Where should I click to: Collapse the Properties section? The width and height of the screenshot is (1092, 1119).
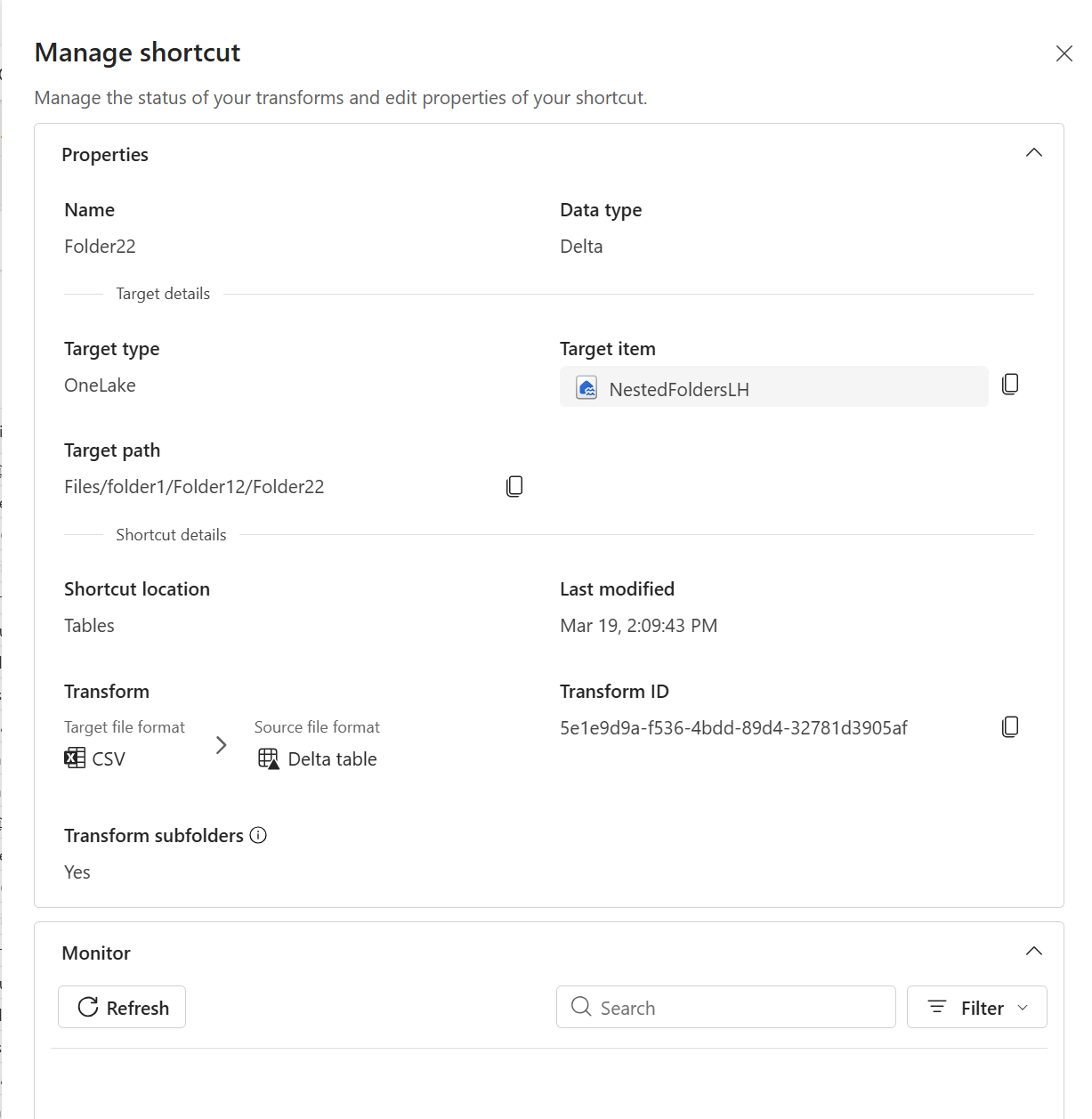[1034, 152]
